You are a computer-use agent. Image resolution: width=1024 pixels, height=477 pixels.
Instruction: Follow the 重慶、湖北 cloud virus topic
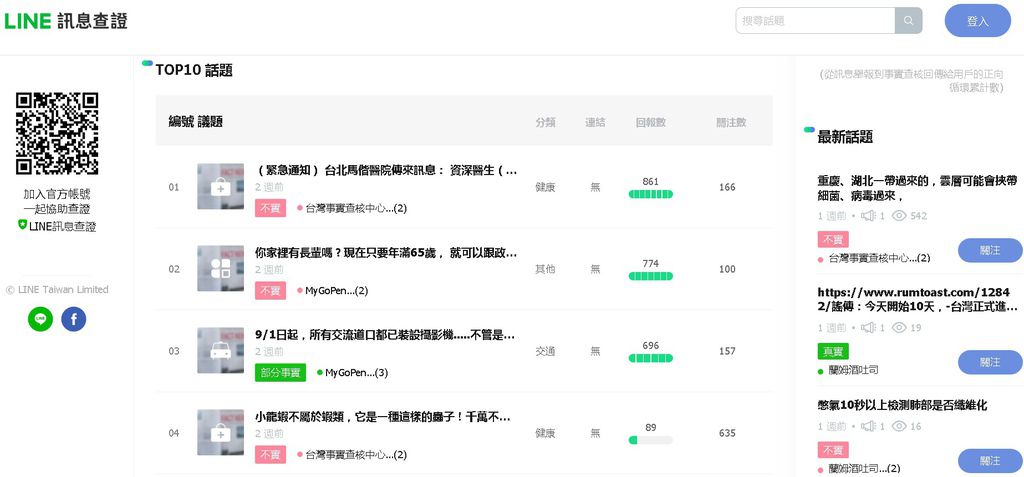click(x=989, y=250)
